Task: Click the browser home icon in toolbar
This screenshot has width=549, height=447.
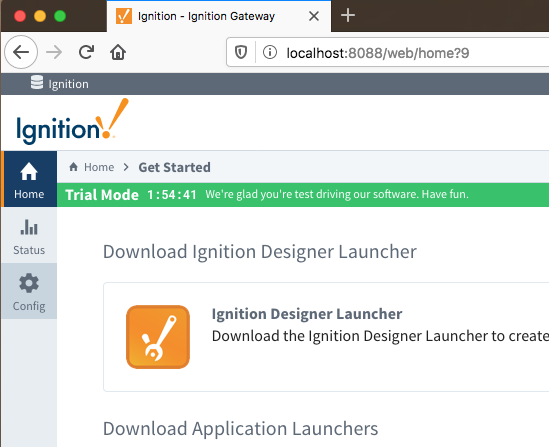Action: coord(118,52)
